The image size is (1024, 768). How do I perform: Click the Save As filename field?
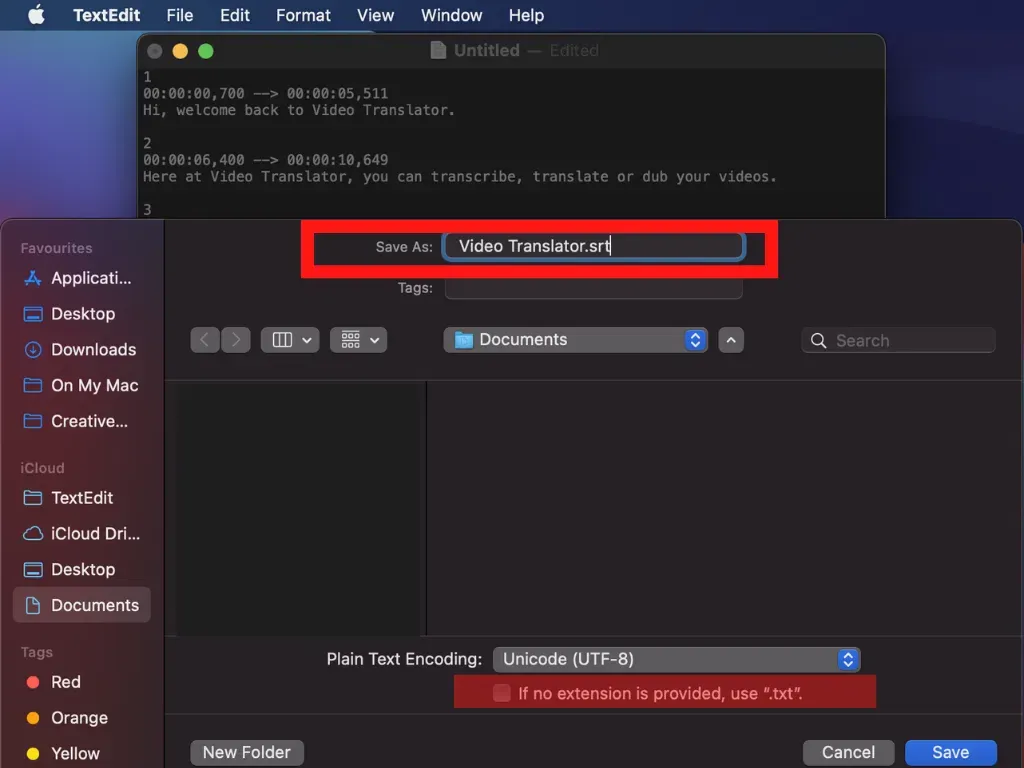point(593,247)
